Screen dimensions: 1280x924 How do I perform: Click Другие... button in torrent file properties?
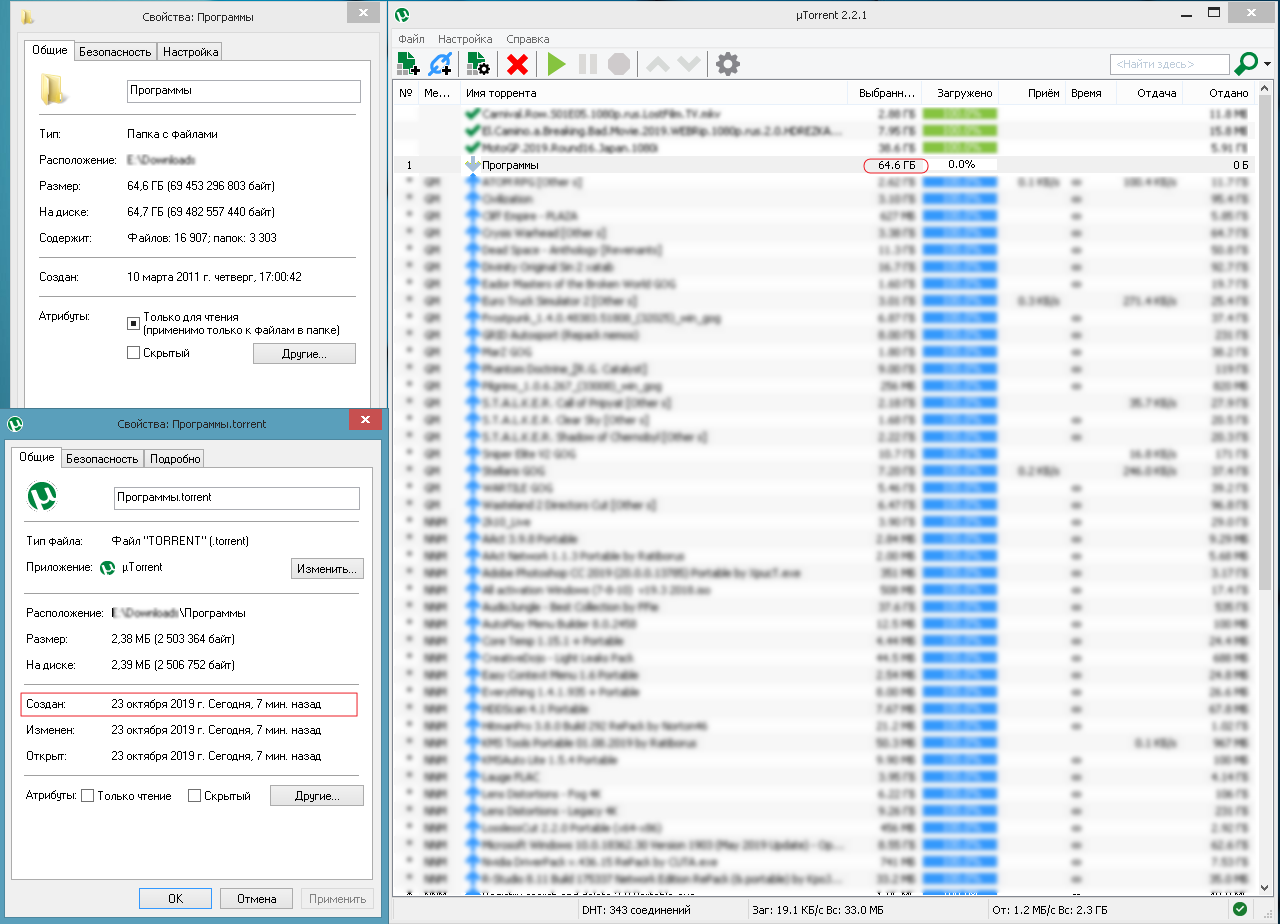click(317, 796)
